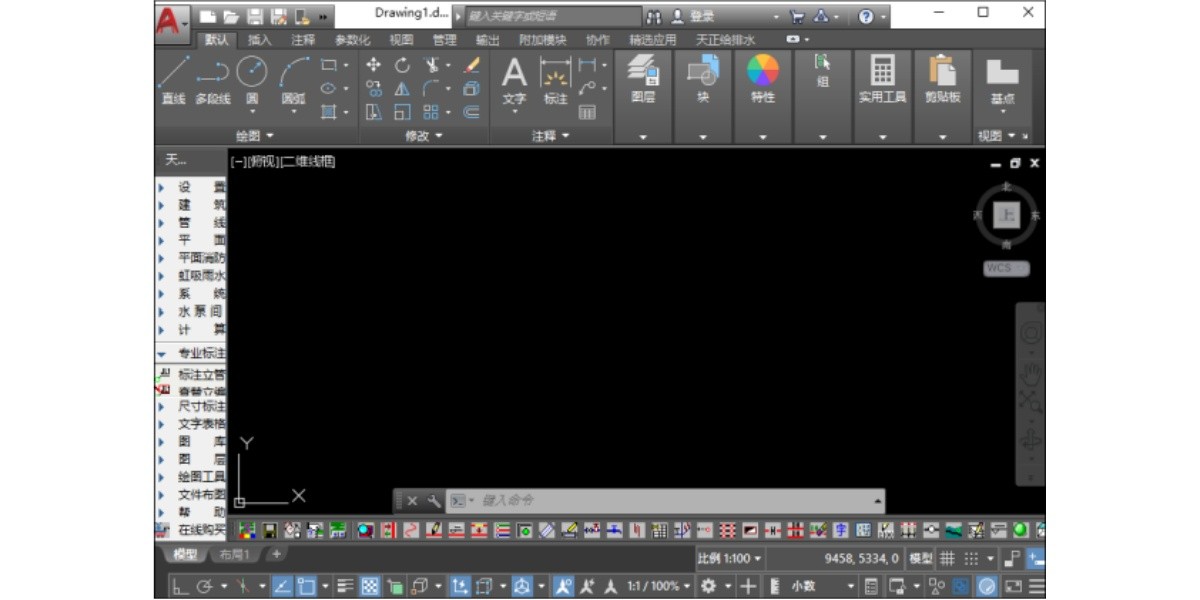Image resolution: width=1200 pixels, height=600 pixels.
Task: Toggle the highlighted circular isolate objects icon
Action: click(x=986, y=587)
